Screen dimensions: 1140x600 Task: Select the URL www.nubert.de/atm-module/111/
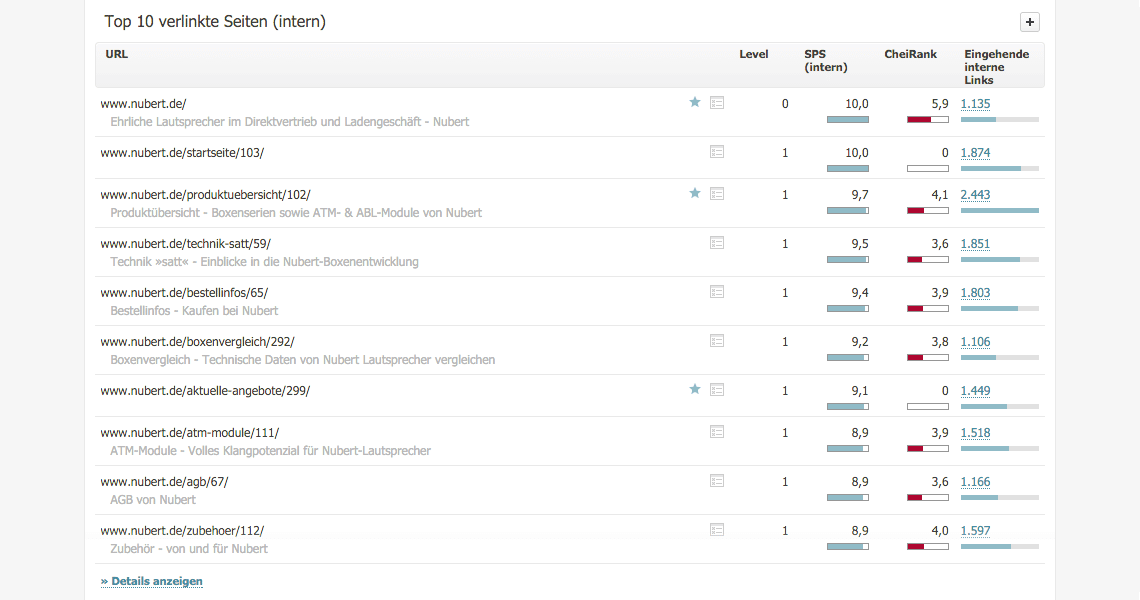coord(190,433)
